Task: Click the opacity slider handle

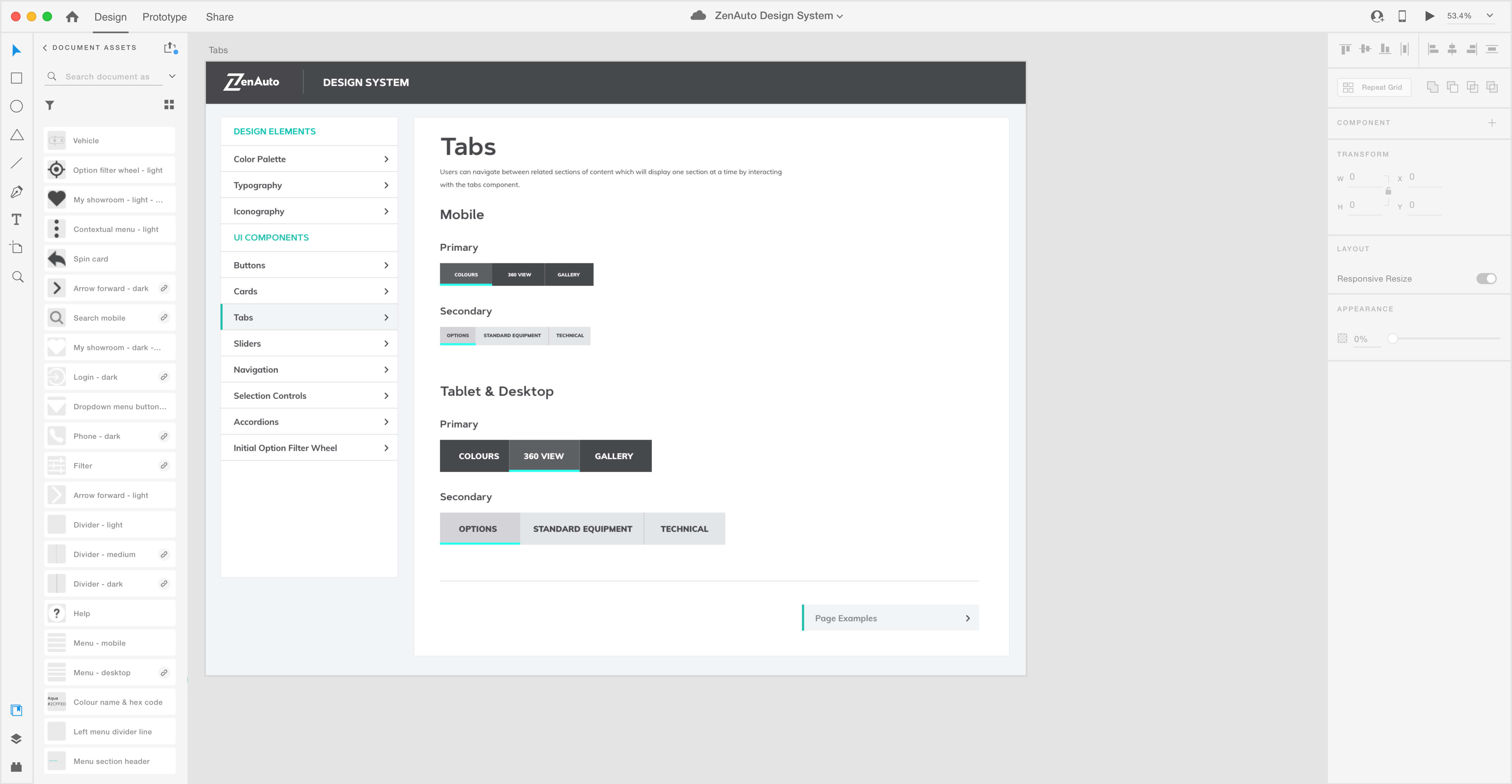Action: (1392, 339)
